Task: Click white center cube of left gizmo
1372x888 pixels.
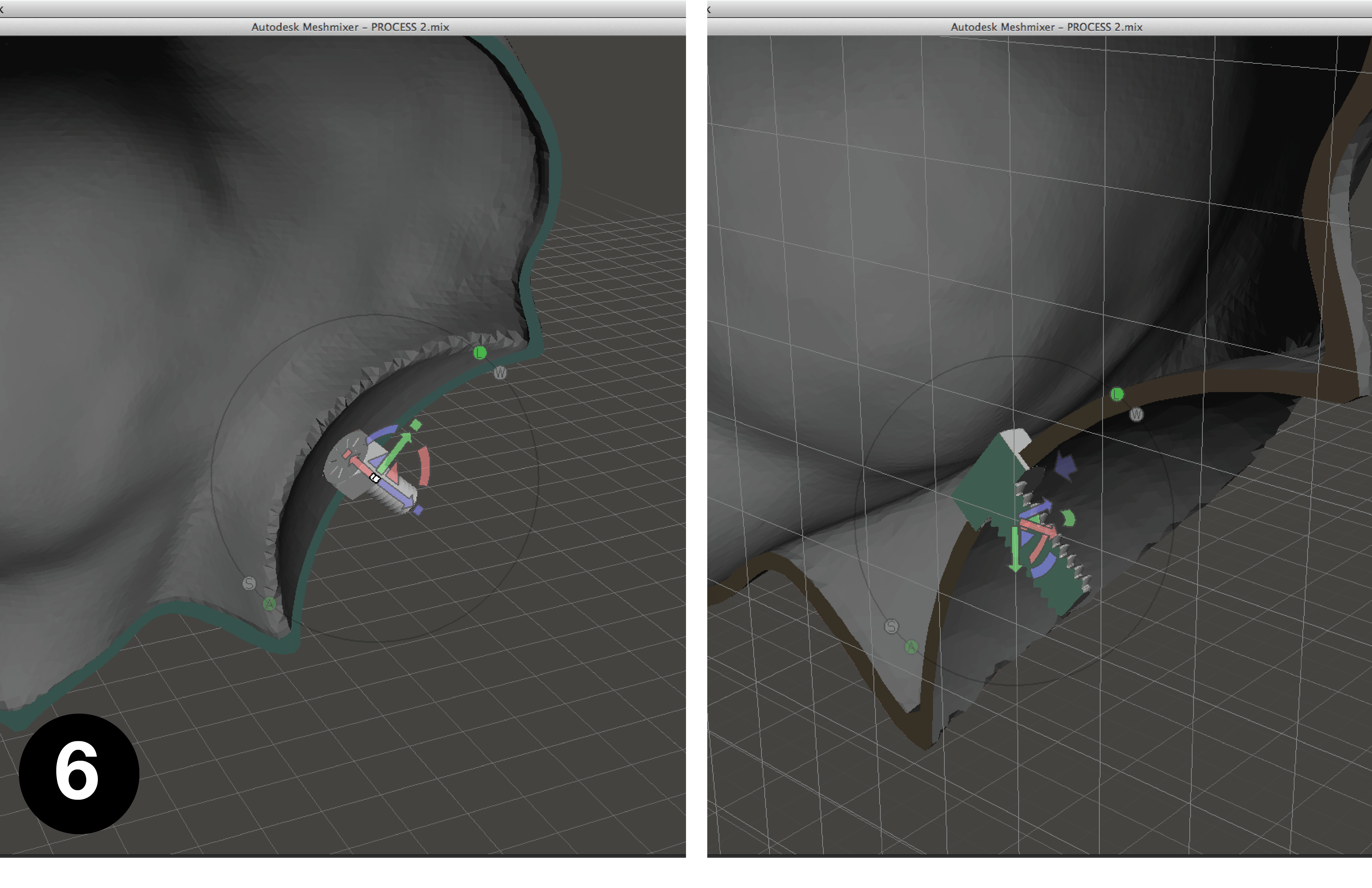Action: pos(375,478)
